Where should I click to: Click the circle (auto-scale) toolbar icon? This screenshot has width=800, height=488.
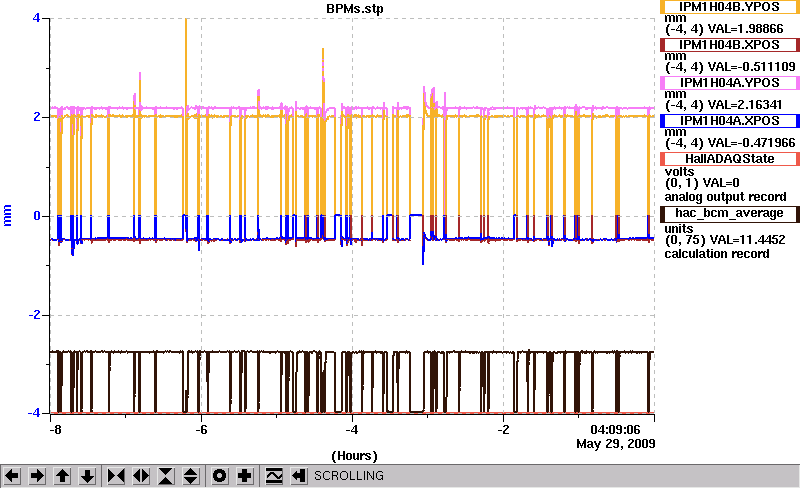(x=219, y=476)
